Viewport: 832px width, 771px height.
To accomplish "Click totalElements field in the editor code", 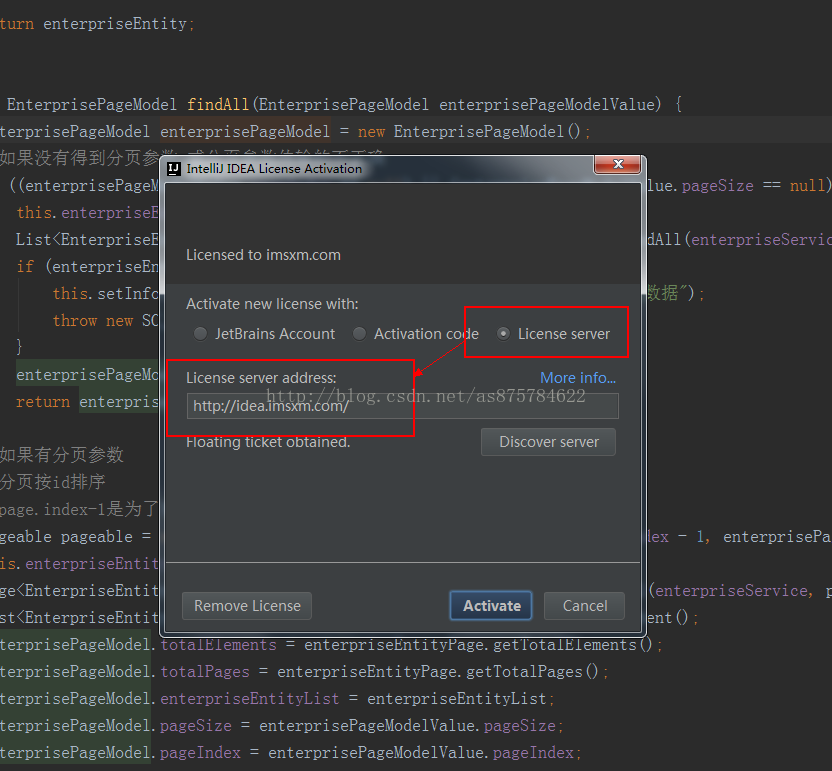I will (219, 645).
